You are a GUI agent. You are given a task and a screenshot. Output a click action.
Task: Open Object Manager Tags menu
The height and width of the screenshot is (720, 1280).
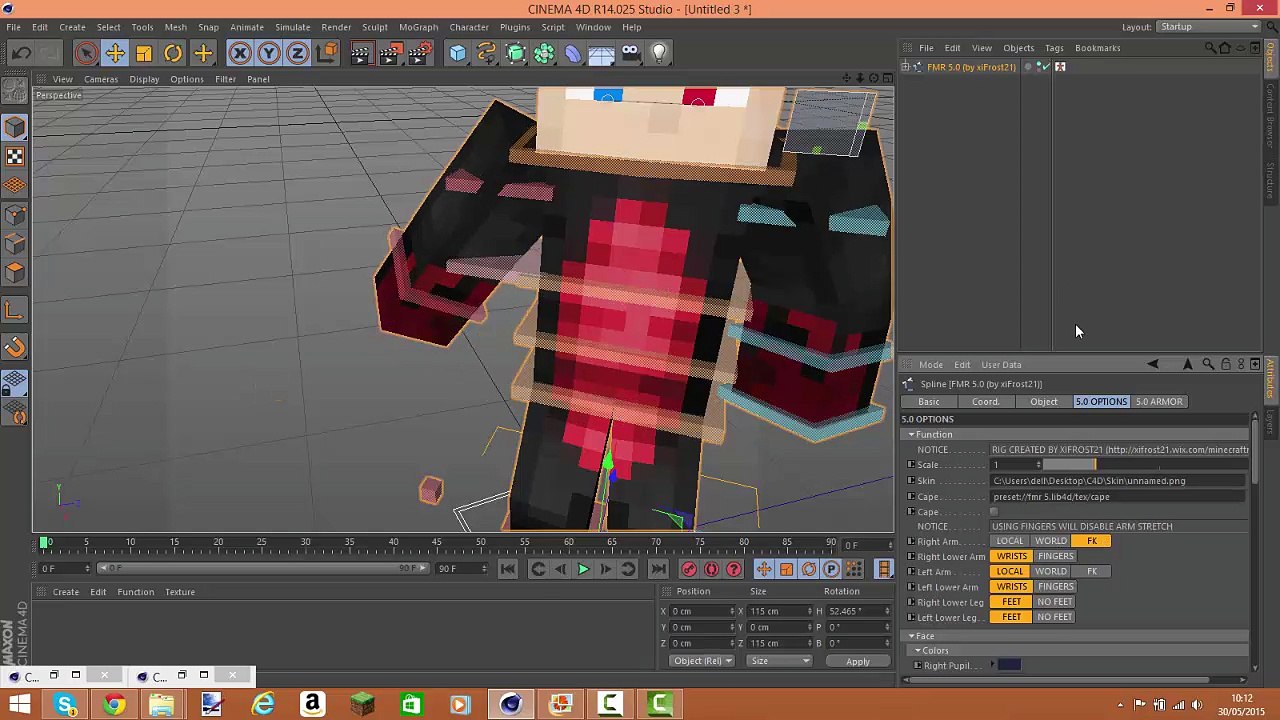tap(1054, 48)
